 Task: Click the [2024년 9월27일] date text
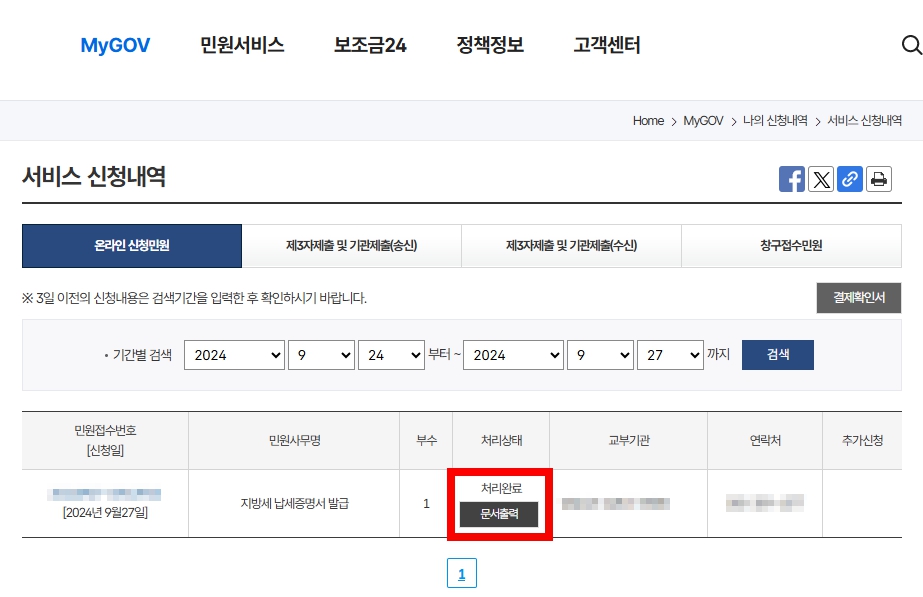pos(105,513)
